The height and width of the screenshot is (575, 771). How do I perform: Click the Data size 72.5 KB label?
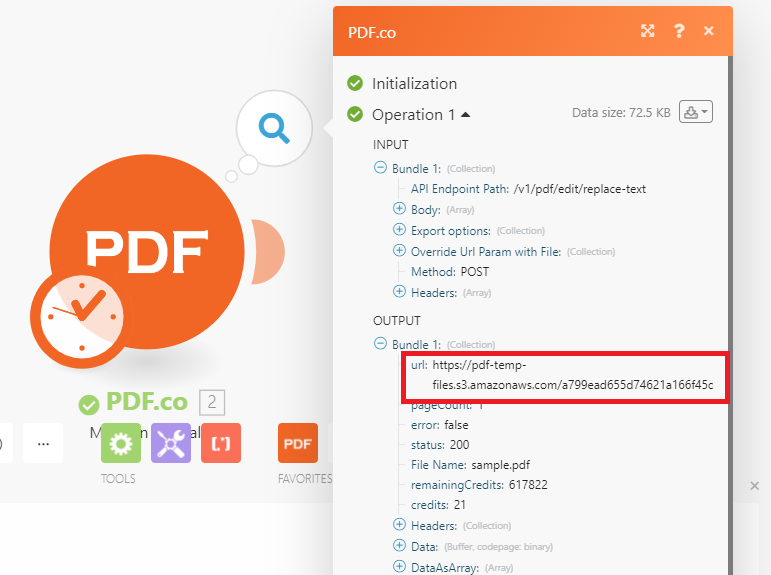[621, 113]
